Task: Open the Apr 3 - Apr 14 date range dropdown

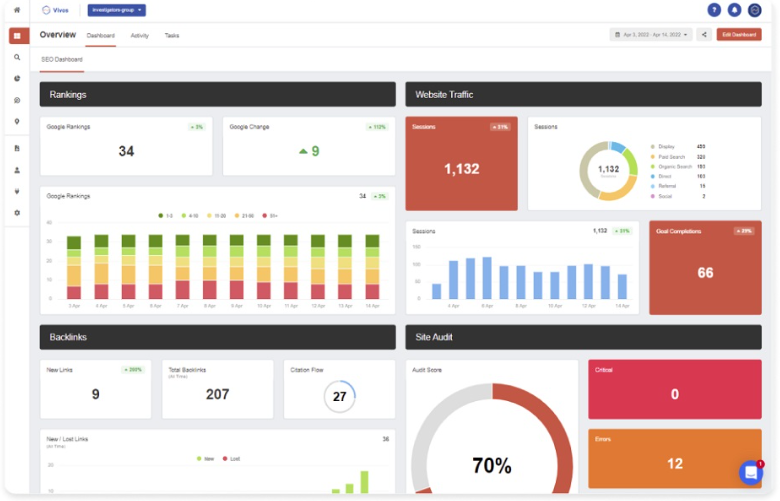Action: (x=651, y=35)
